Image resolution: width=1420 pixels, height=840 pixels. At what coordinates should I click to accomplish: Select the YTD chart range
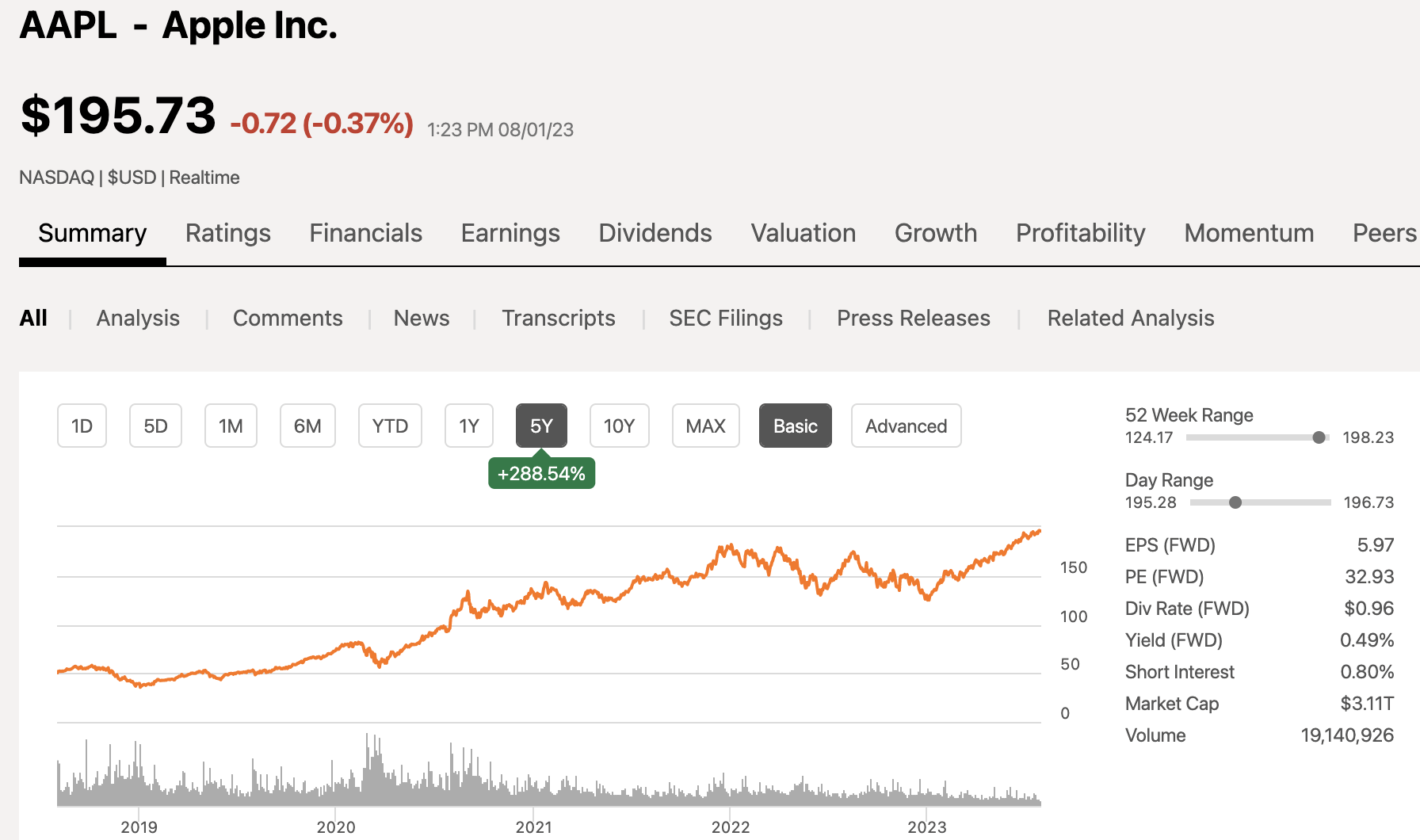coord(390,426)
